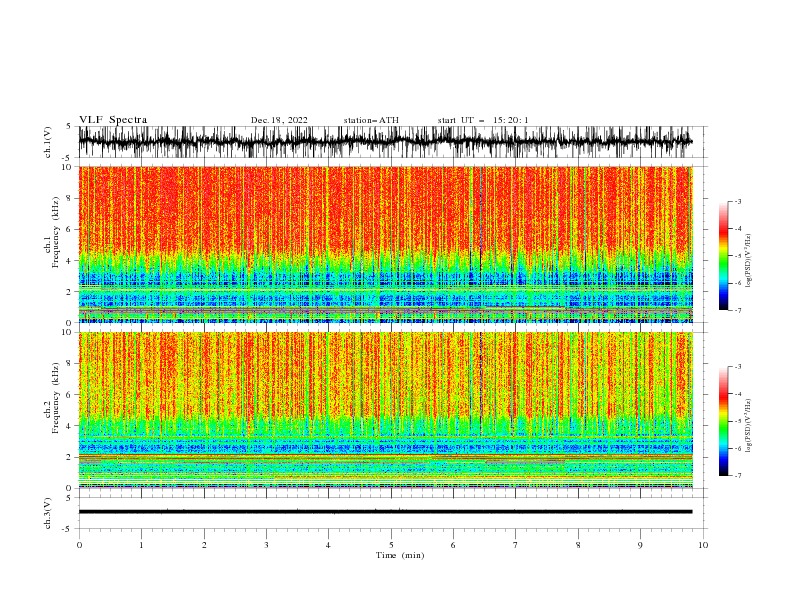Image resolution: width=792 pixels, height=612 pixels.
Task: Click the ch.3 flat waveform trace
Action: tap(385, 512)
